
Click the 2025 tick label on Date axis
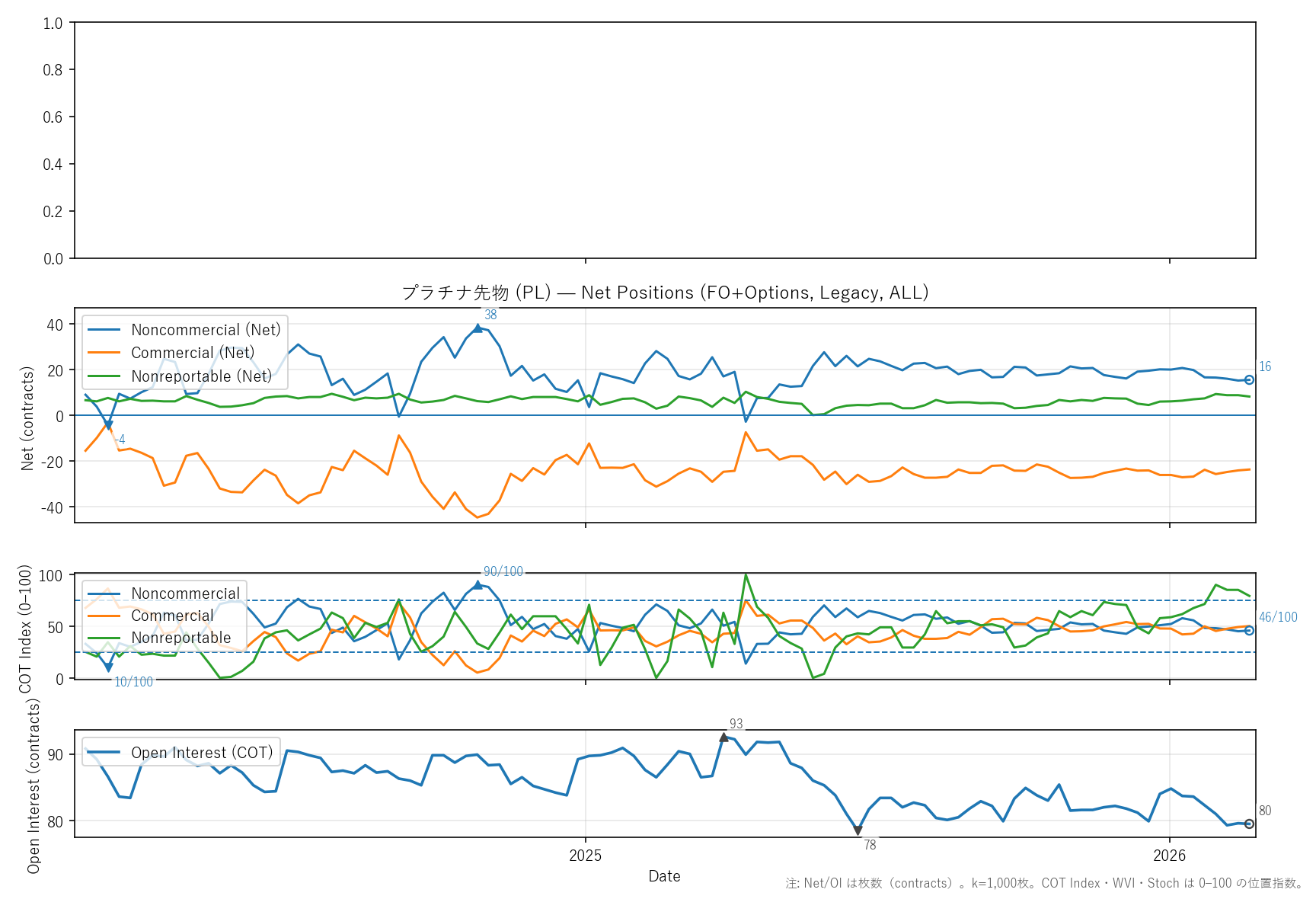(x=585, y=856)
